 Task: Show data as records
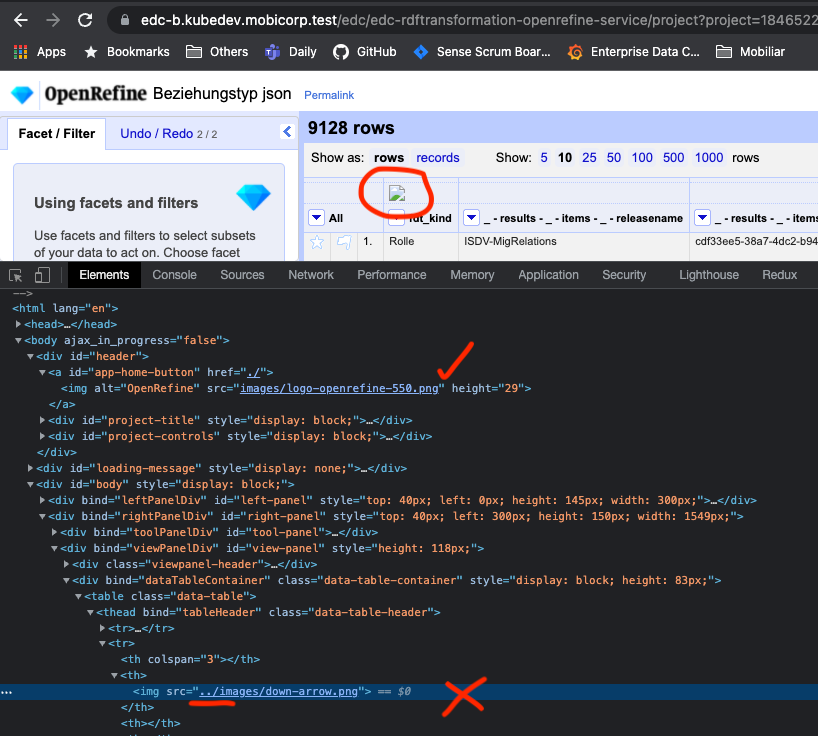[x=438, y=158]
